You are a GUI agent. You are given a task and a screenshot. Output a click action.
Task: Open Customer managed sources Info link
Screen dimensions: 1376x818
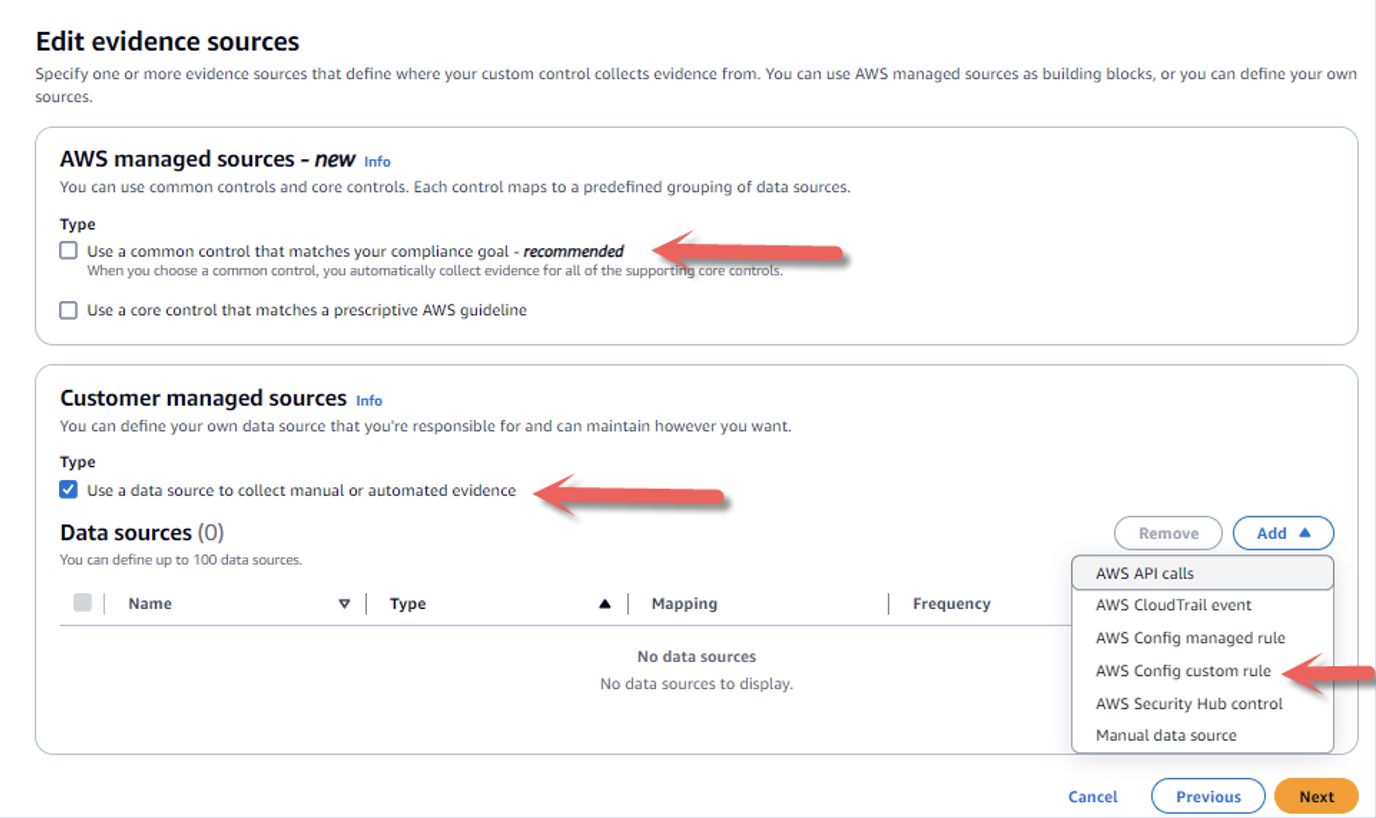(x=369, y=400)
